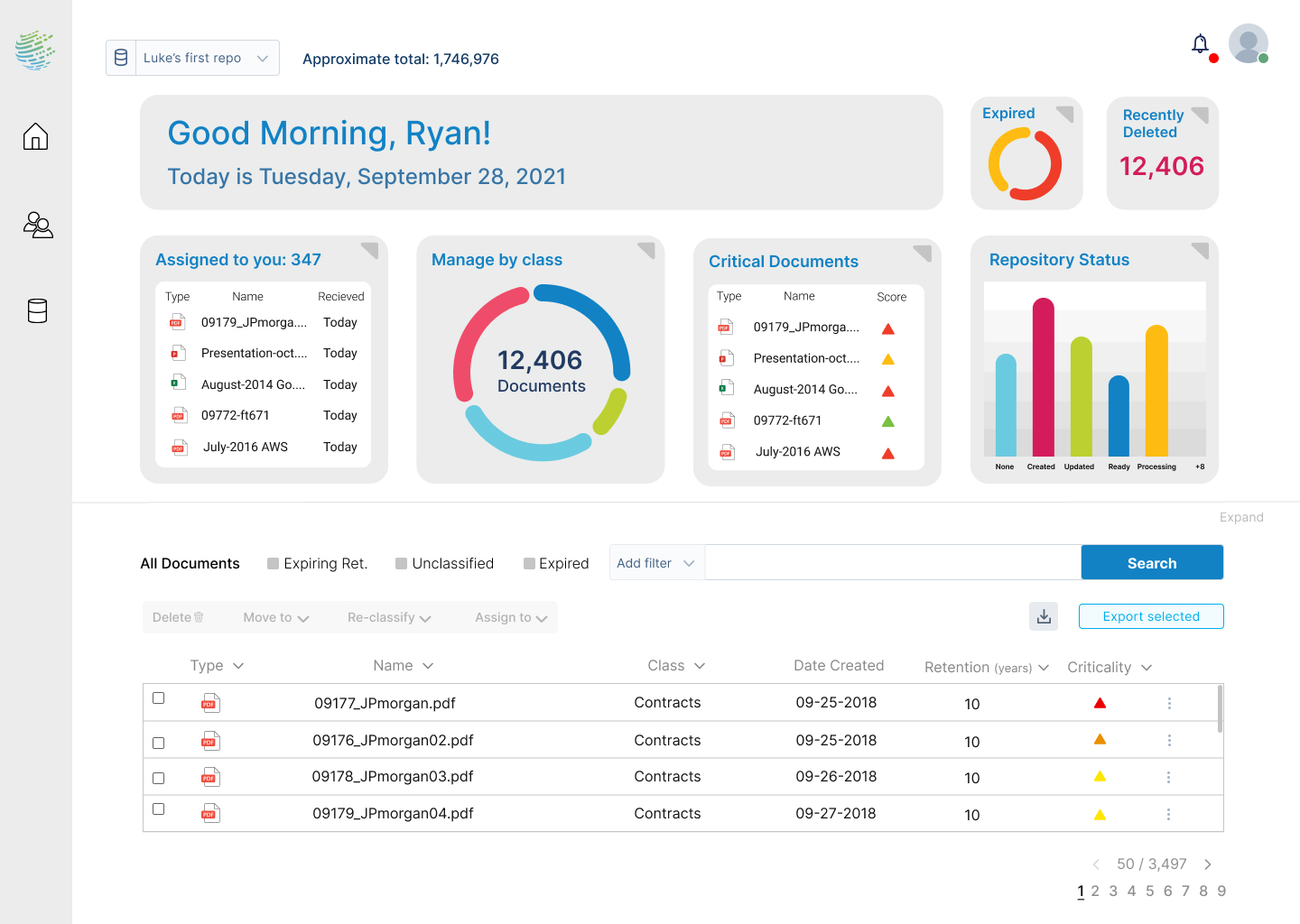
Task: Open the three-dot menu for 09176_JPmorgan02.pdf
Action: point(1169,740)
